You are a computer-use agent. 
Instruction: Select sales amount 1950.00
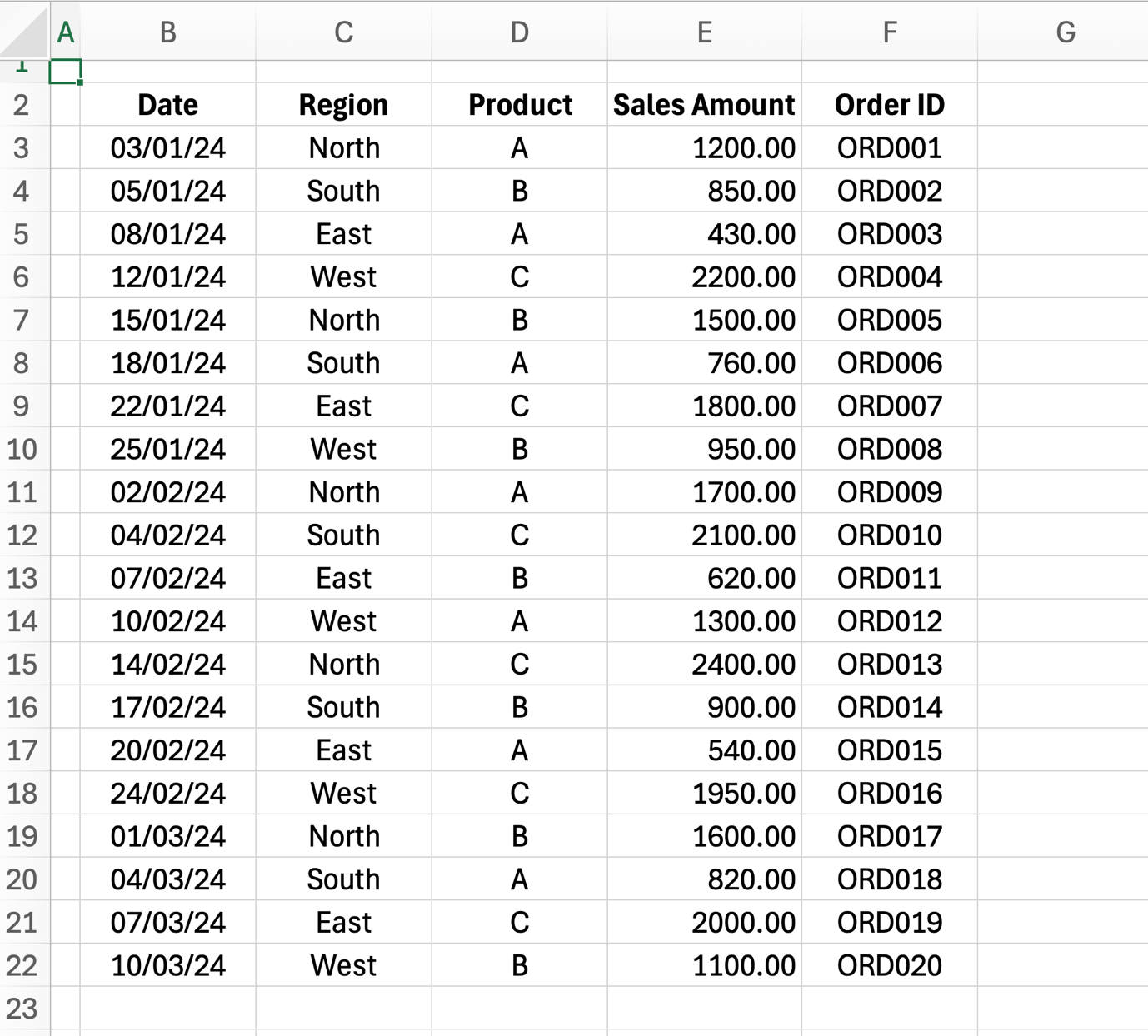pos(704,793)
